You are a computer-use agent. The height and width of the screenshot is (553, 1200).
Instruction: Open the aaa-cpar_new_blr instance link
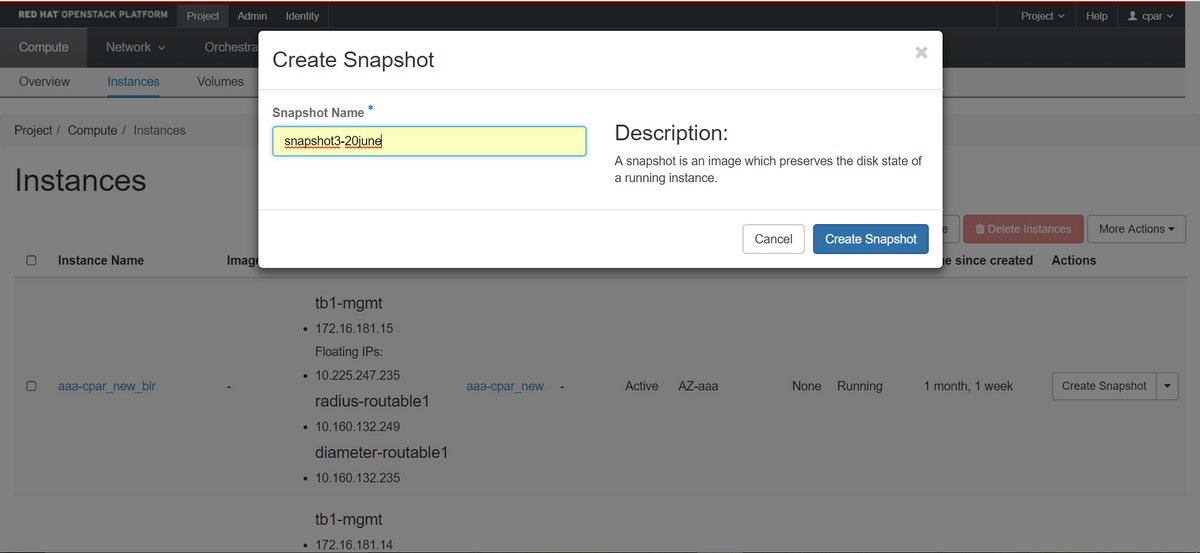106,386
